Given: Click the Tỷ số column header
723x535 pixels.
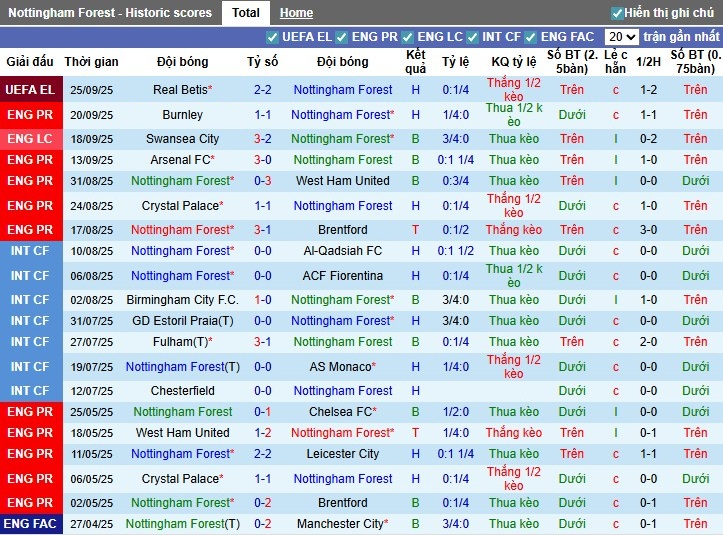Looking at the screenshot, I should [x=262, y=62].
